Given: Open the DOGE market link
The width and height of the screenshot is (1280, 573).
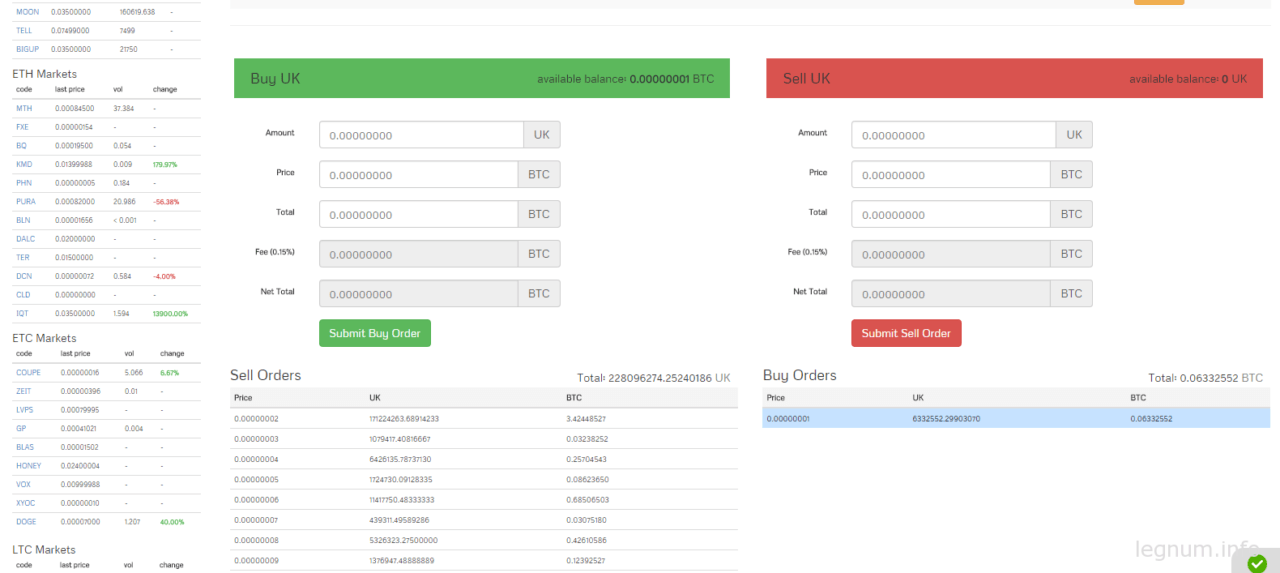Looking at the screenshot, I should (x=26, y=521).
